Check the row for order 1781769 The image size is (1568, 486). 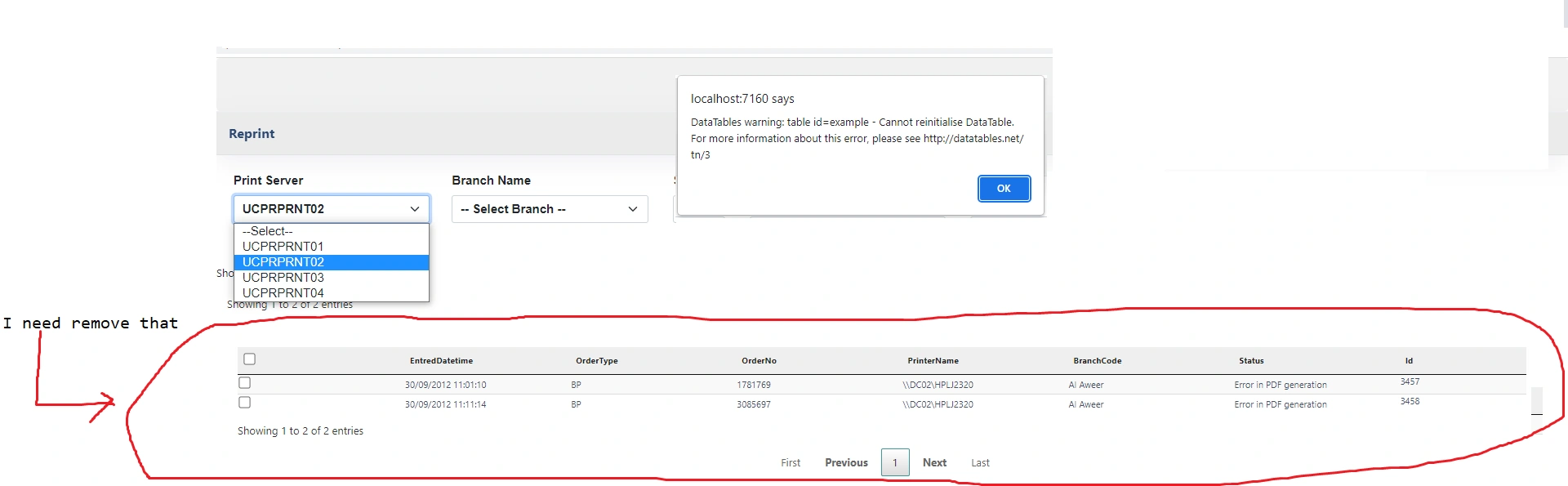(245, 383)
